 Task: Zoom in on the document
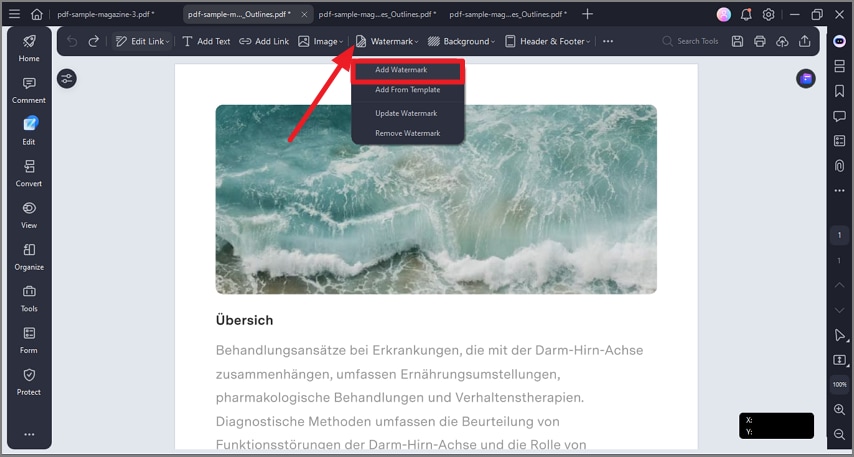point(839,409)
